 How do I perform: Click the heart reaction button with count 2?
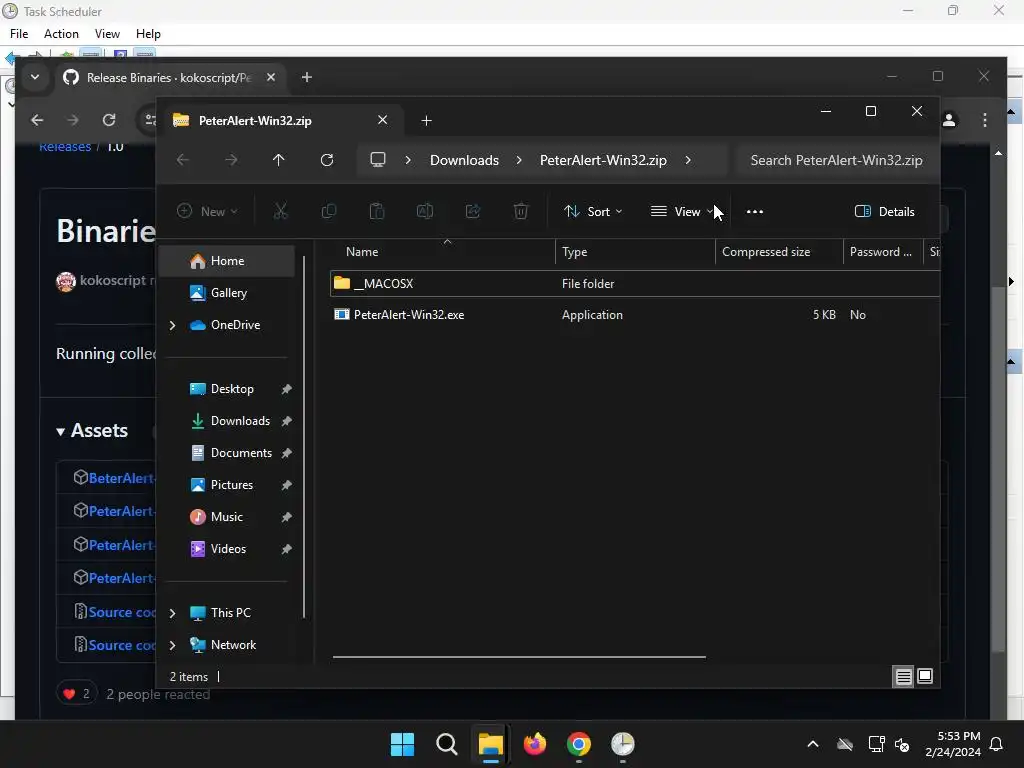tap(76, 694)
